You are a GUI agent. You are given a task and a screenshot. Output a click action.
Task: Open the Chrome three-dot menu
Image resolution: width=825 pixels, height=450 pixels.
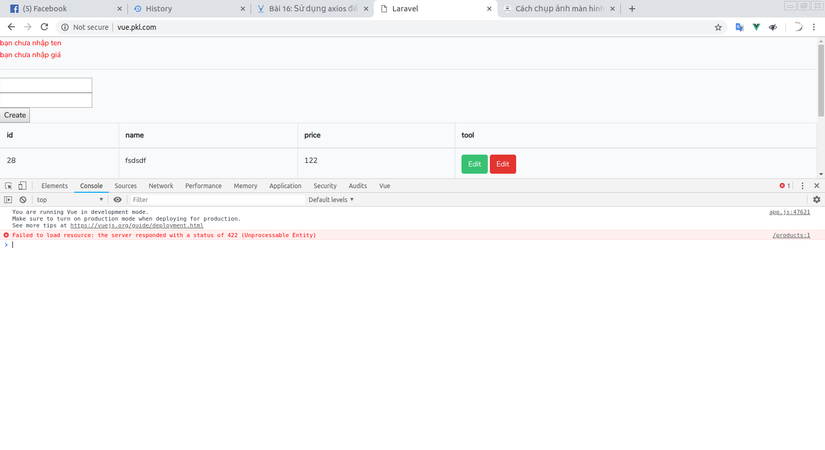[x=814, y=27]
